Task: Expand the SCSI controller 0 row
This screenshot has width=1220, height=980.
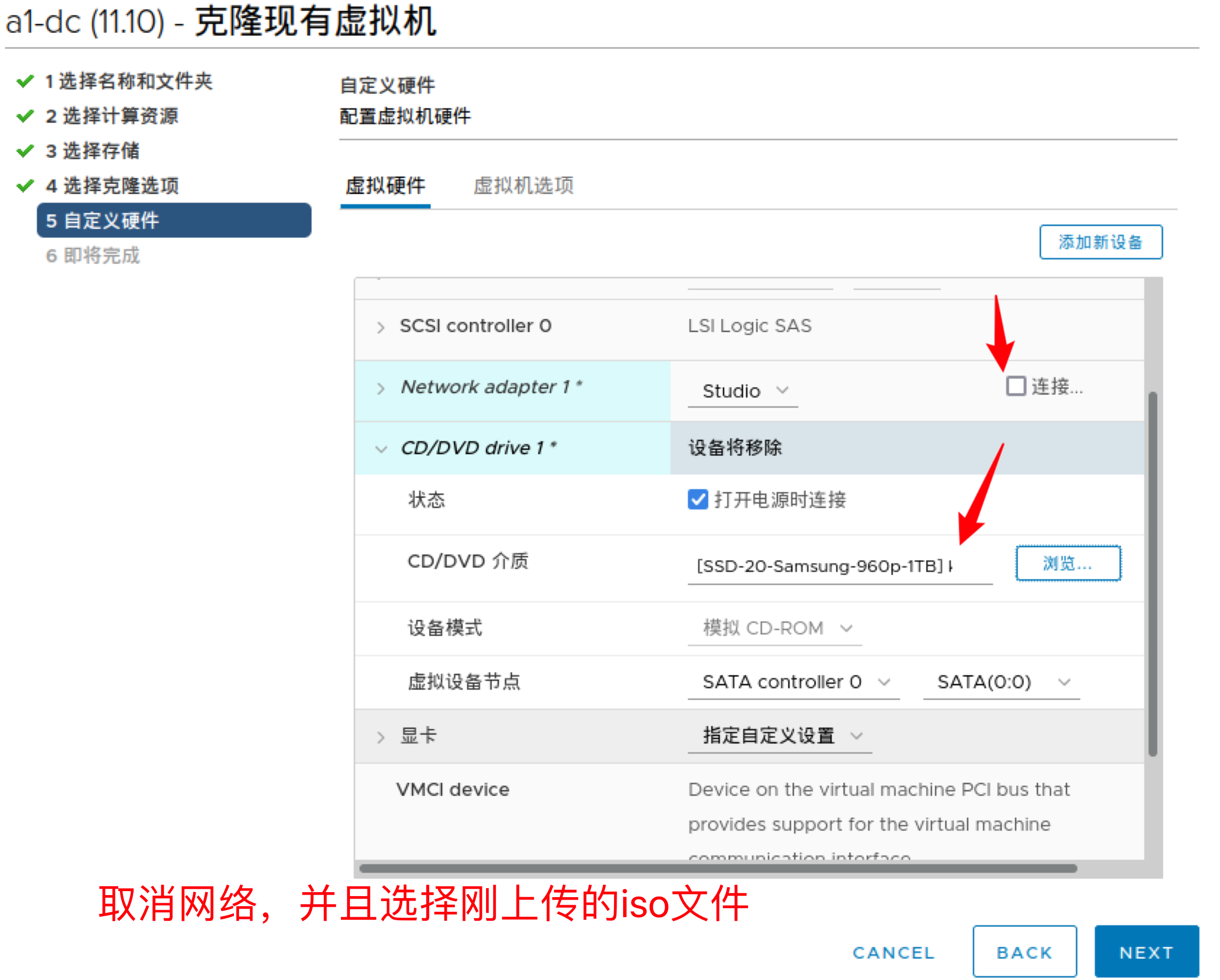Action: 381,327
